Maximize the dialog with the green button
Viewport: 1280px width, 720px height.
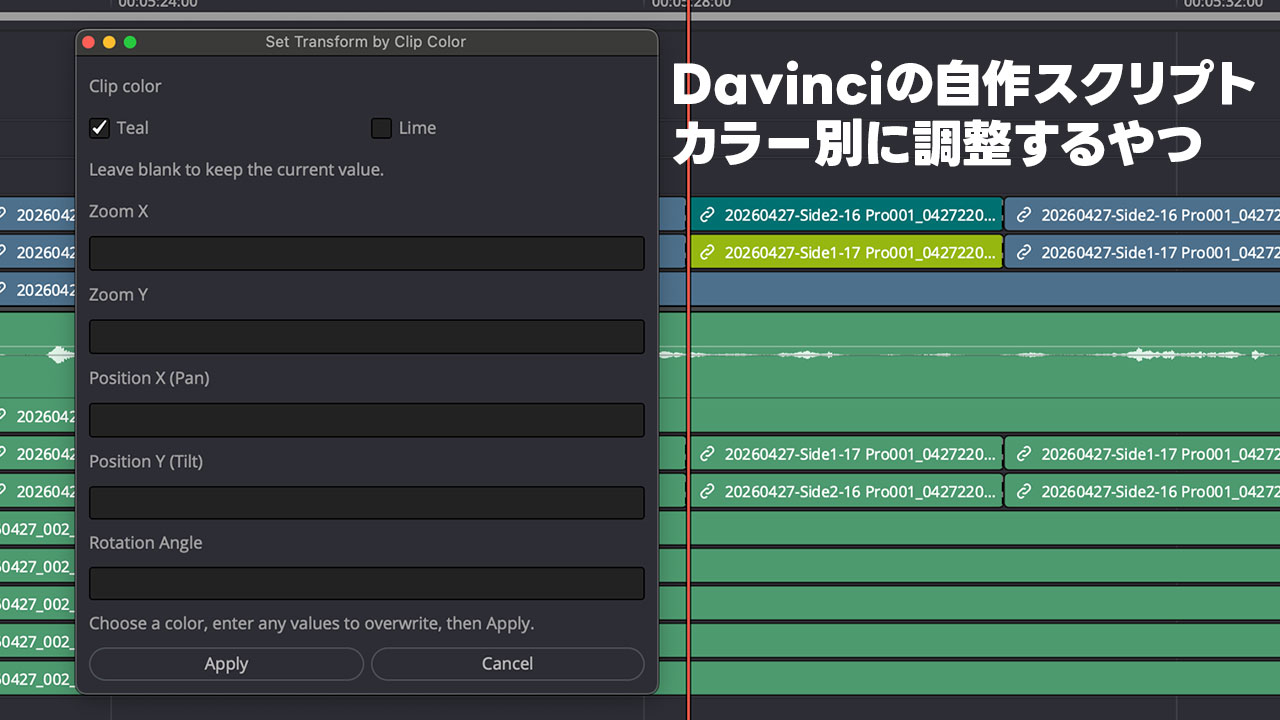click(130, 42)
